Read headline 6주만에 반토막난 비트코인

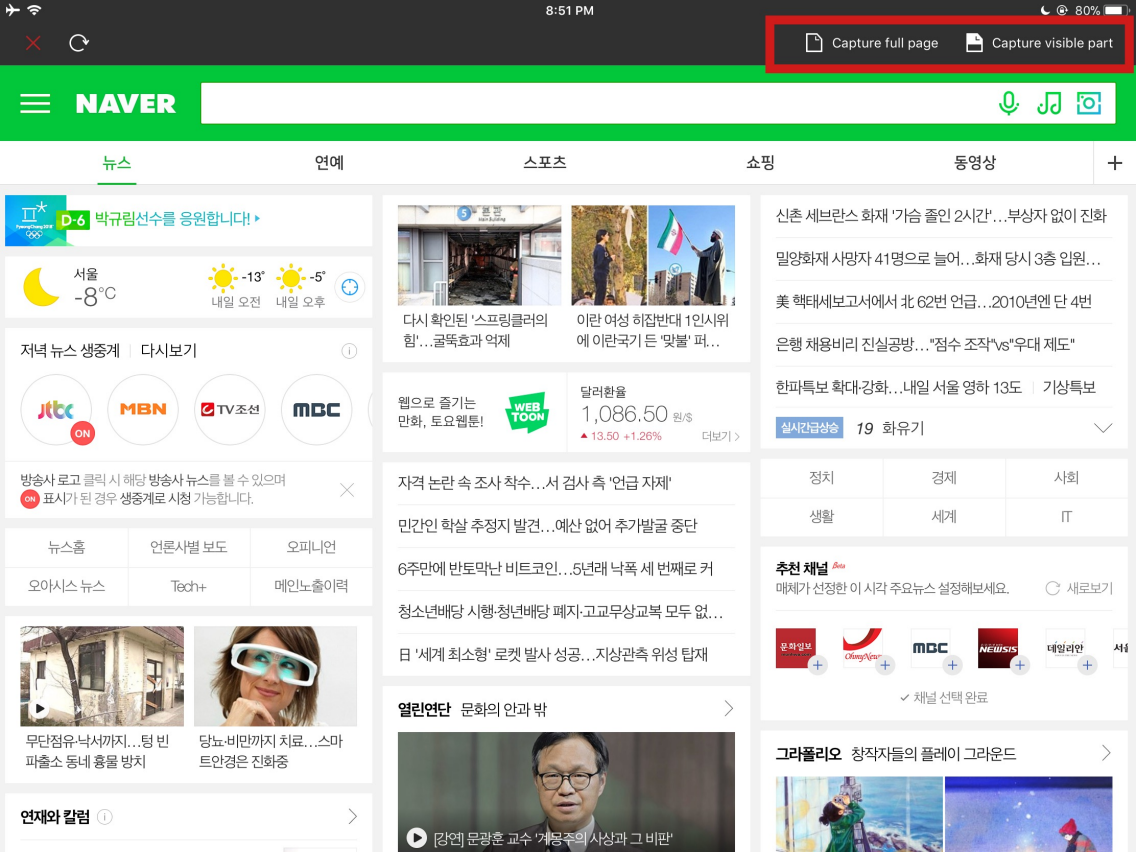555,568
